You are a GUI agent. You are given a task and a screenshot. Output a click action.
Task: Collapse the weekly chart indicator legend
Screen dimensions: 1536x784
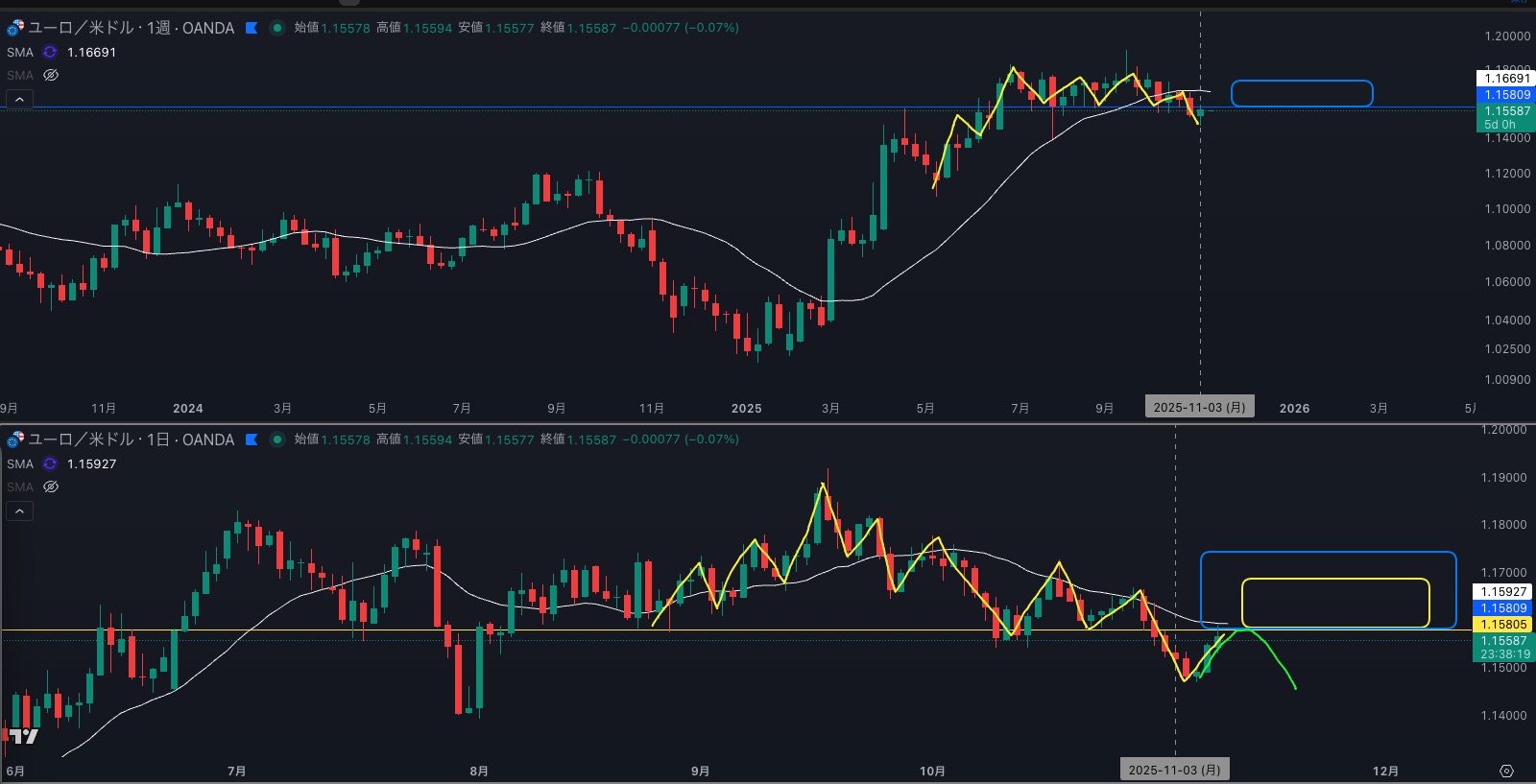point(19,99)
